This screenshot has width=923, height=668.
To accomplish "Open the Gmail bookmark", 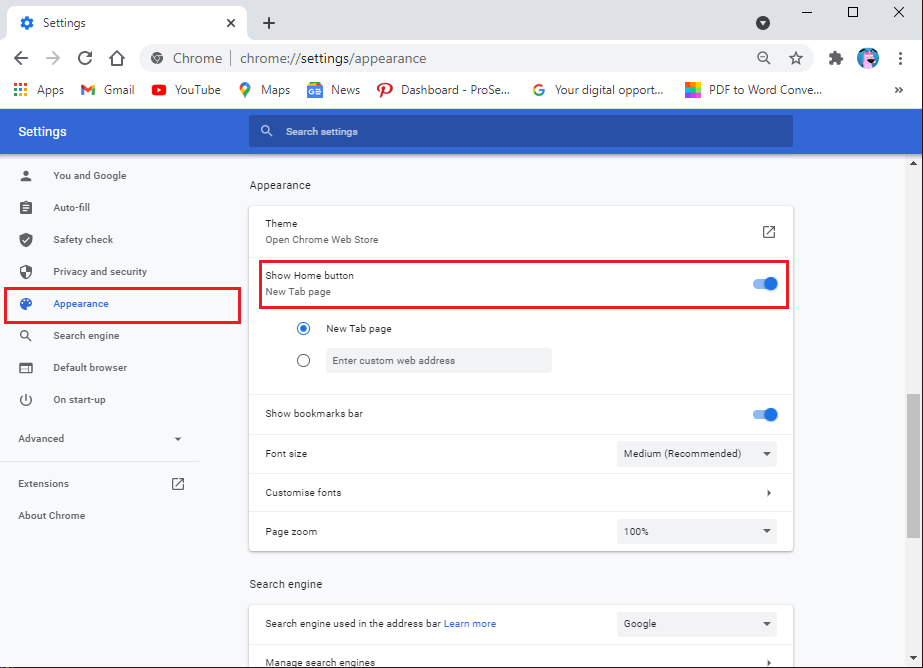I will pyautogui.click(x=108, y=89).
